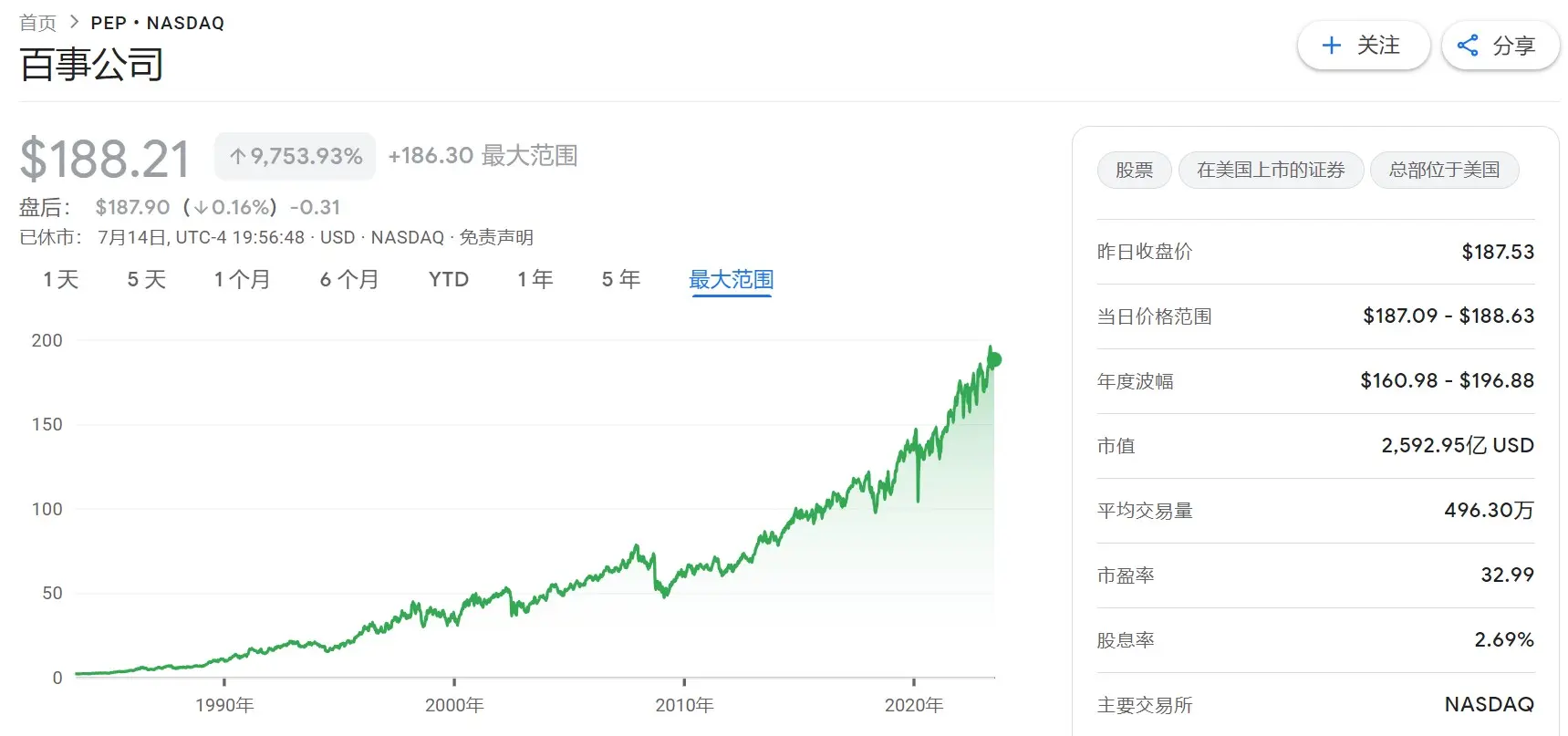Switch chart range to 1天

(61, 280)
